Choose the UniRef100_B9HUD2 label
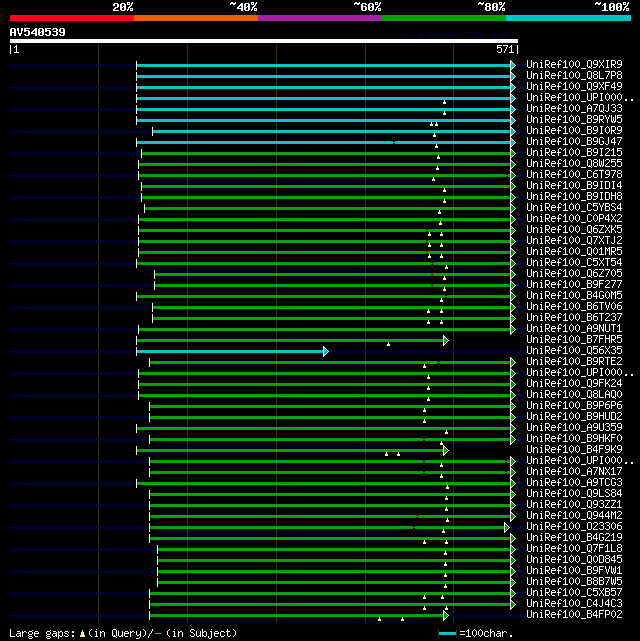 coord(574,417)
